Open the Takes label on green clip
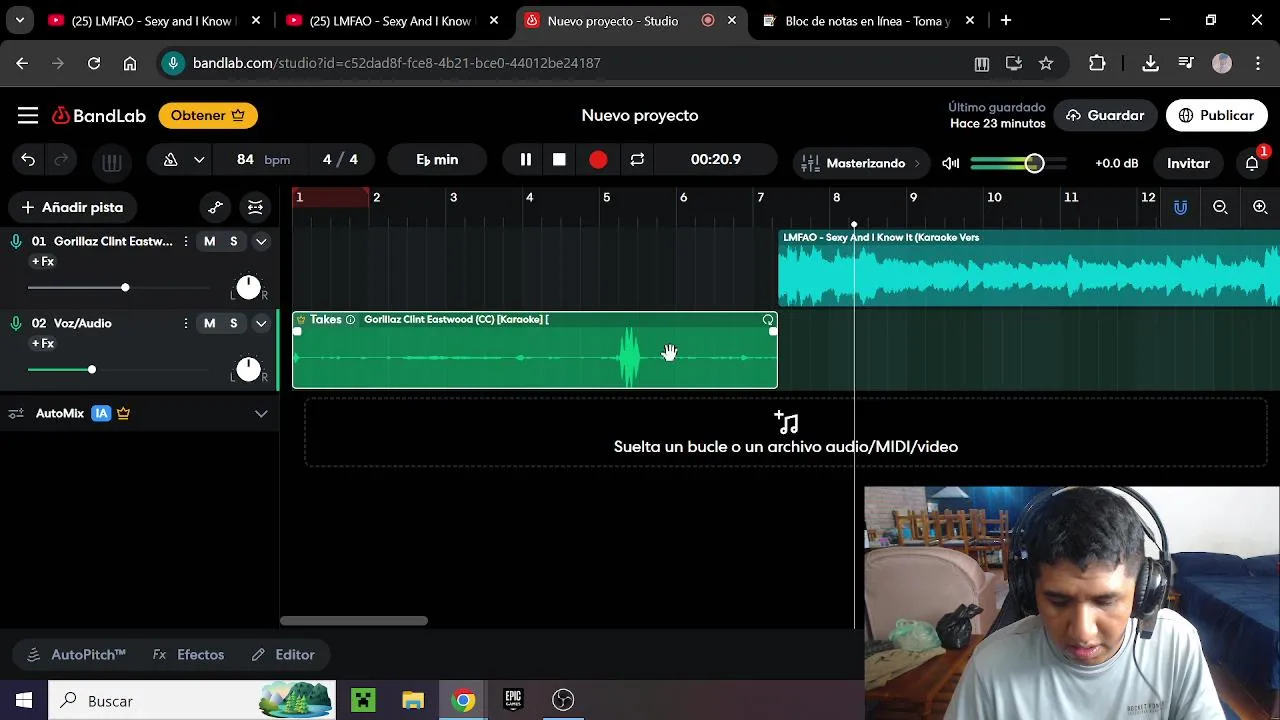 [325, 319]
